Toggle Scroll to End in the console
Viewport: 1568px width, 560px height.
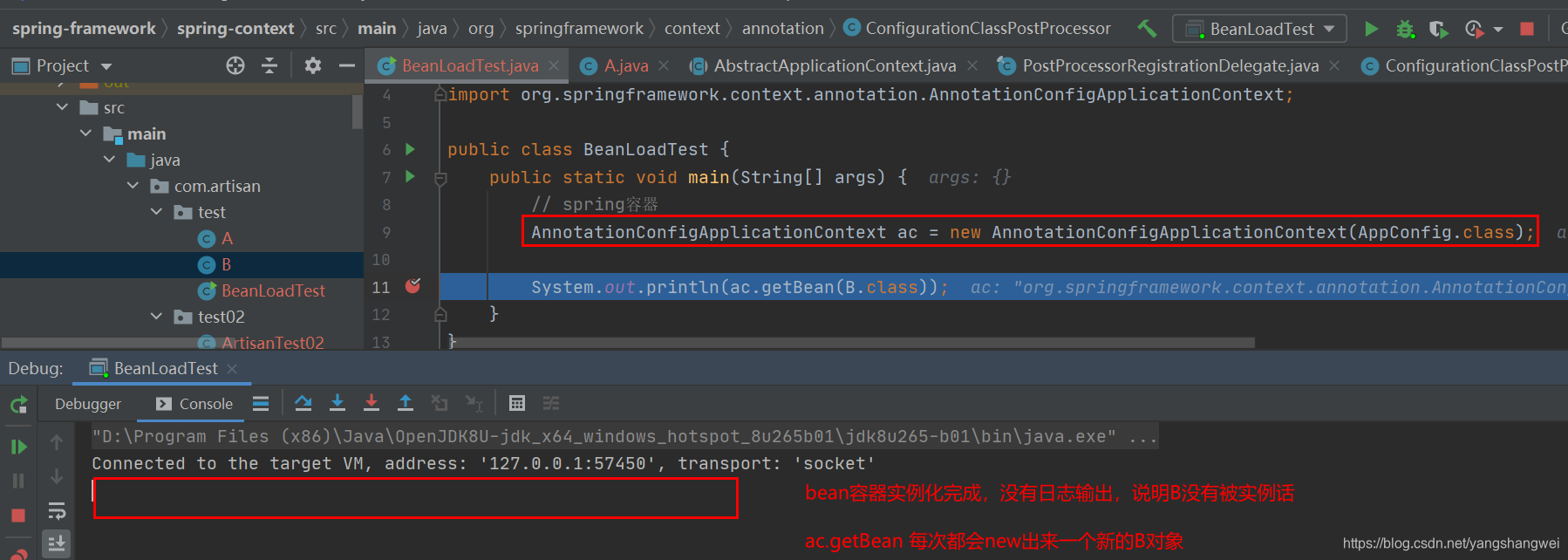coord(57,544)
